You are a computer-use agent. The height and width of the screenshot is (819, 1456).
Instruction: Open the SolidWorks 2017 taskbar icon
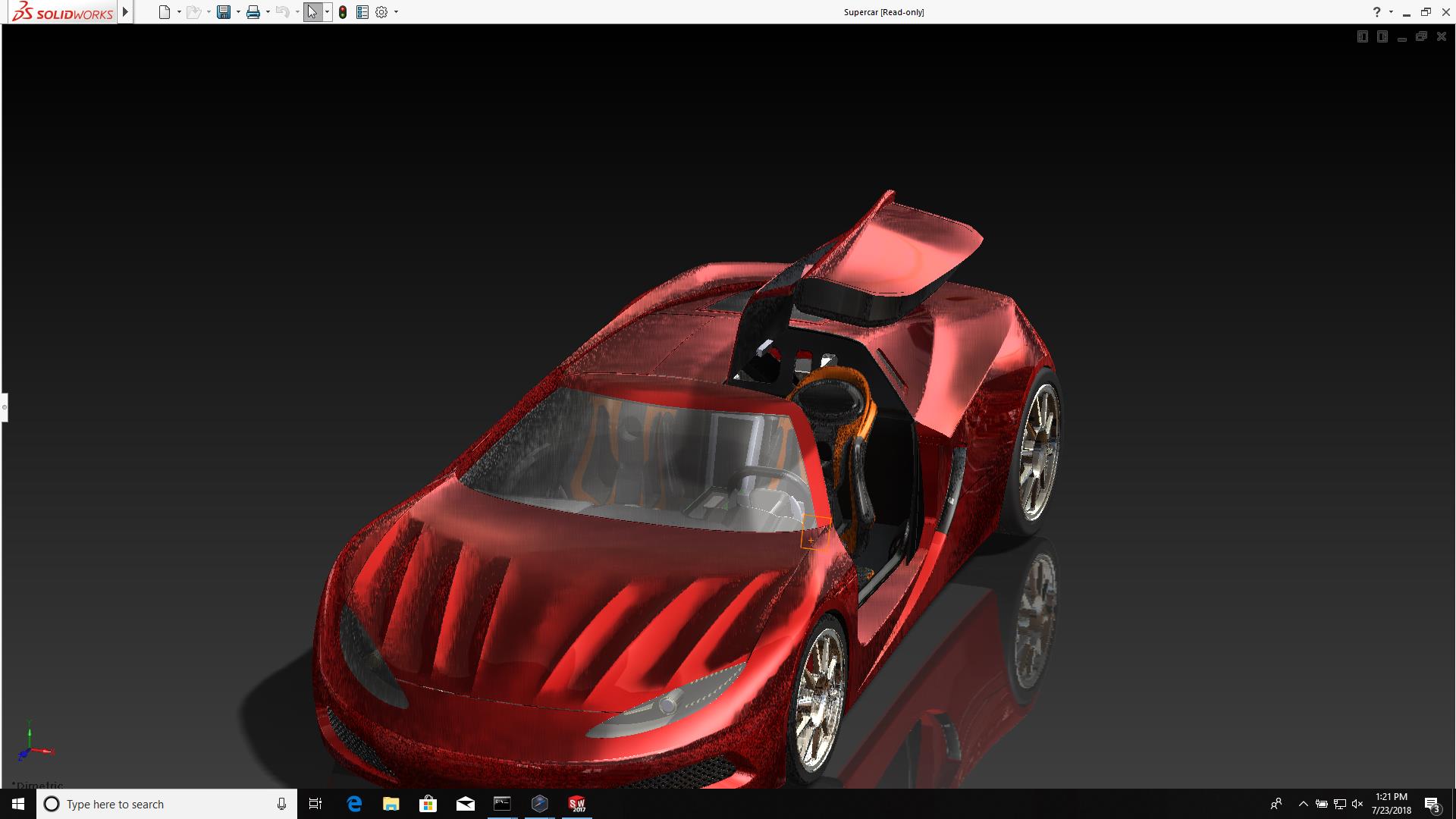click(x=577, y=804)
